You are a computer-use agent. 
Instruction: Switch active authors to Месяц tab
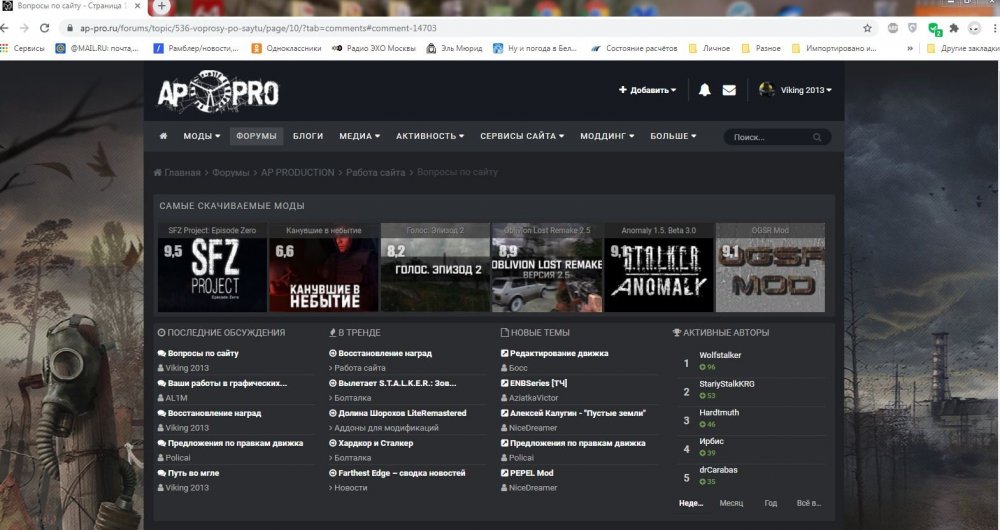pos(731,503)
